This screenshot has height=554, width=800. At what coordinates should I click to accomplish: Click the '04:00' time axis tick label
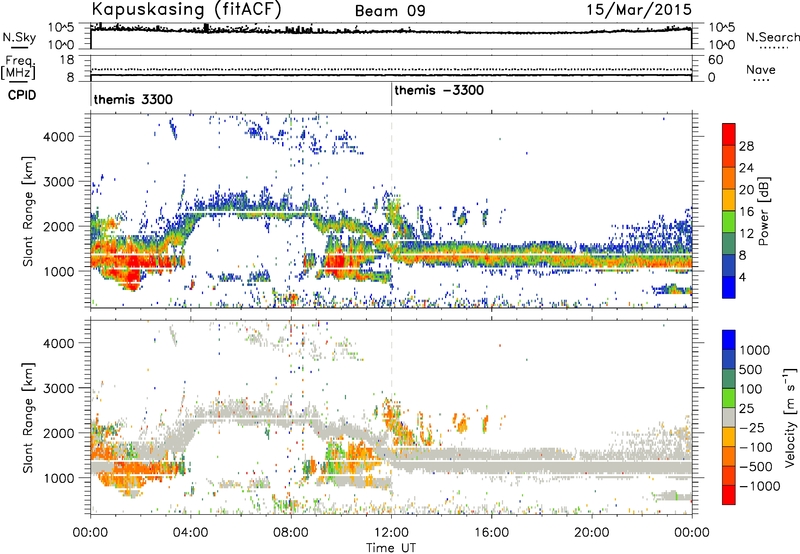(191, 533)
